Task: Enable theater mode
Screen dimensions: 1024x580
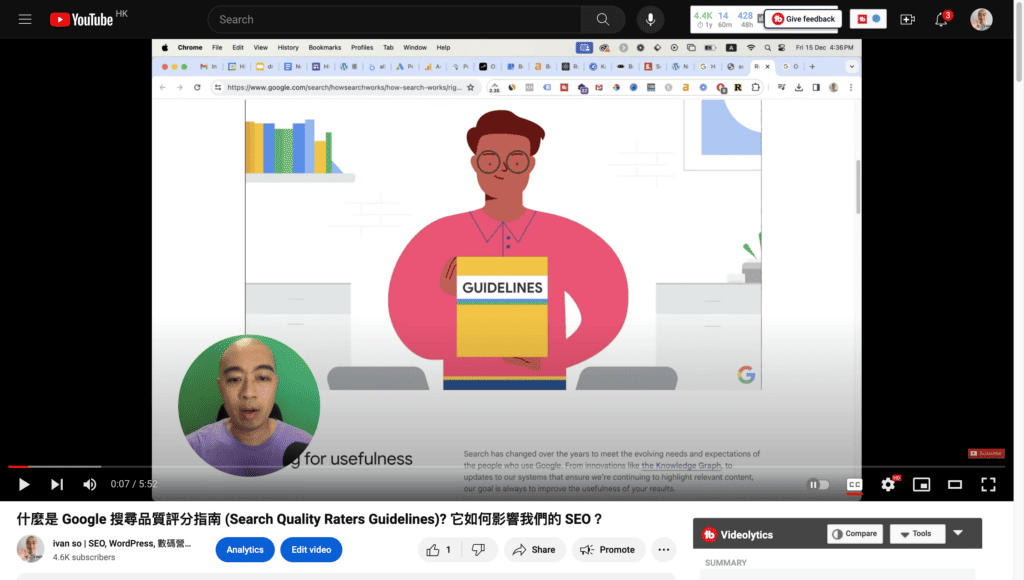Action: (x=955, y=484)
